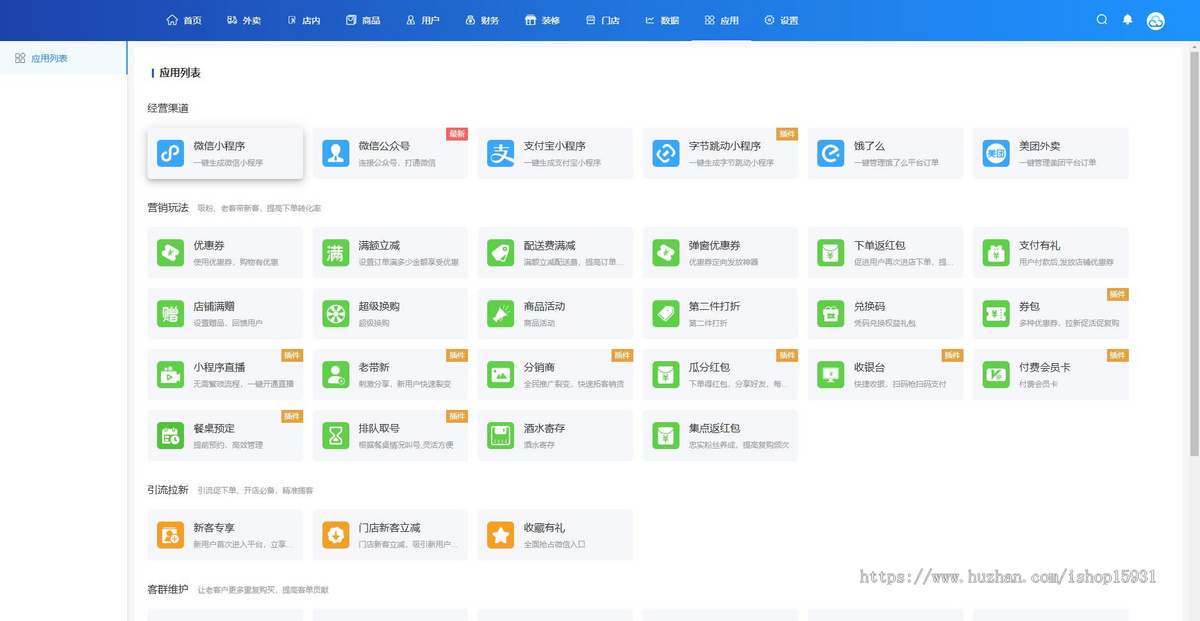
Task: Click the 店铺满赠 icon
Action: coord(170,314)
